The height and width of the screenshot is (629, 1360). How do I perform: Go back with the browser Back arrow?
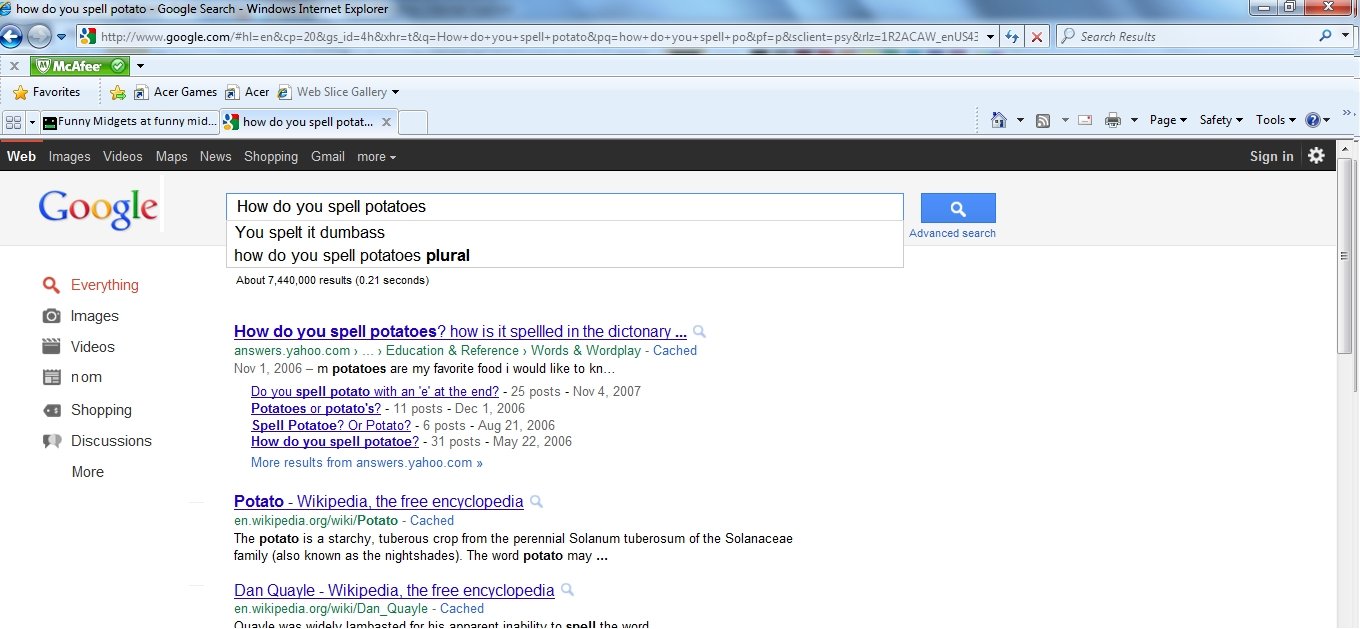(11, 37)
